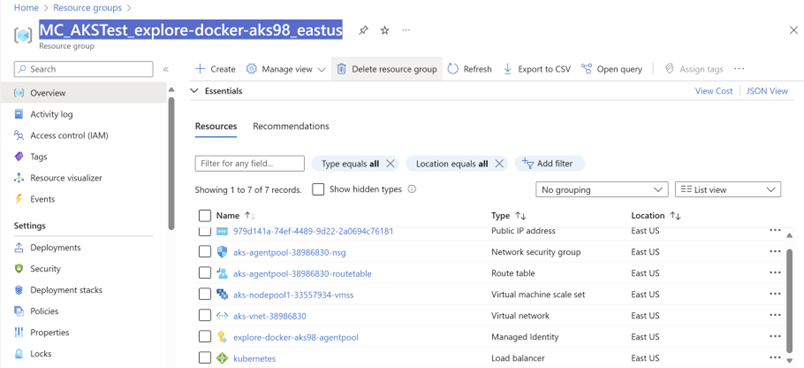
Task: Remove the Type equals all filter
Action: [x=390, y=163]
